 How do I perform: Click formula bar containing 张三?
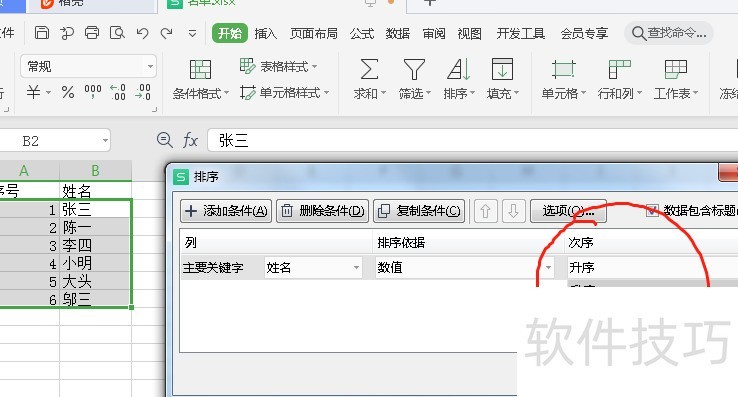tap(473, 140)
